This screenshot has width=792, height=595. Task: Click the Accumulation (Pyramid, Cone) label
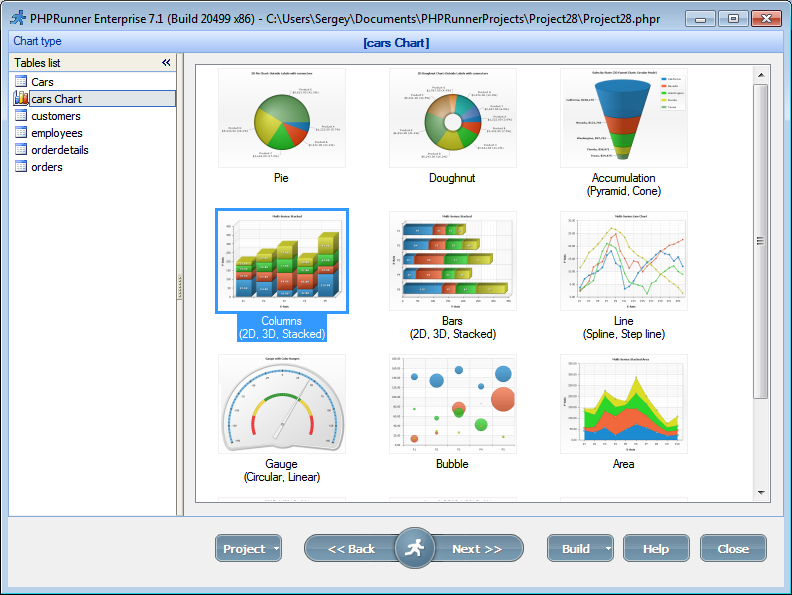click(624, 184)
